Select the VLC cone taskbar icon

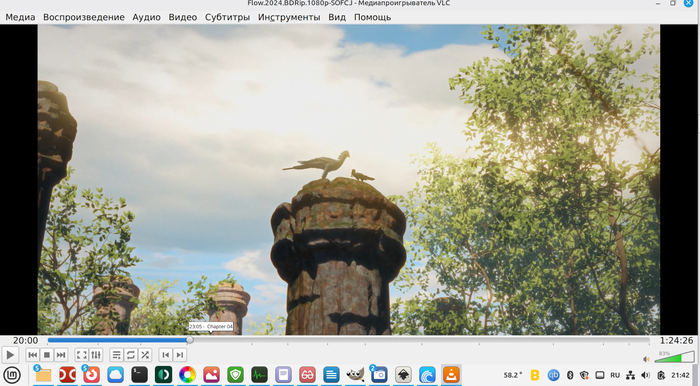451,375
